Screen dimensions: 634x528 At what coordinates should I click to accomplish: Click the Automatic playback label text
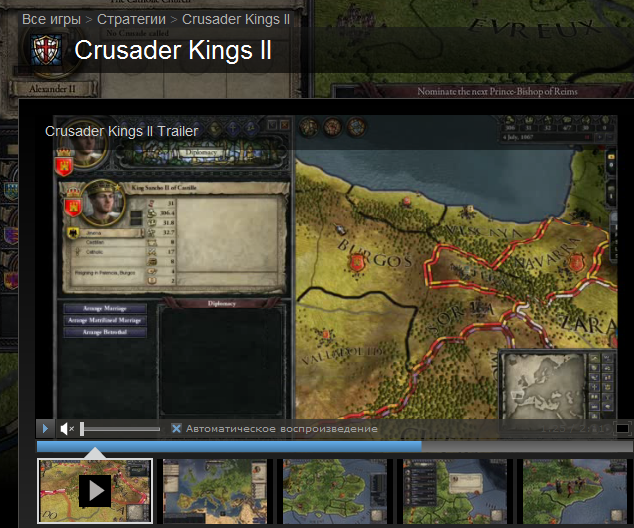[281, 429]
